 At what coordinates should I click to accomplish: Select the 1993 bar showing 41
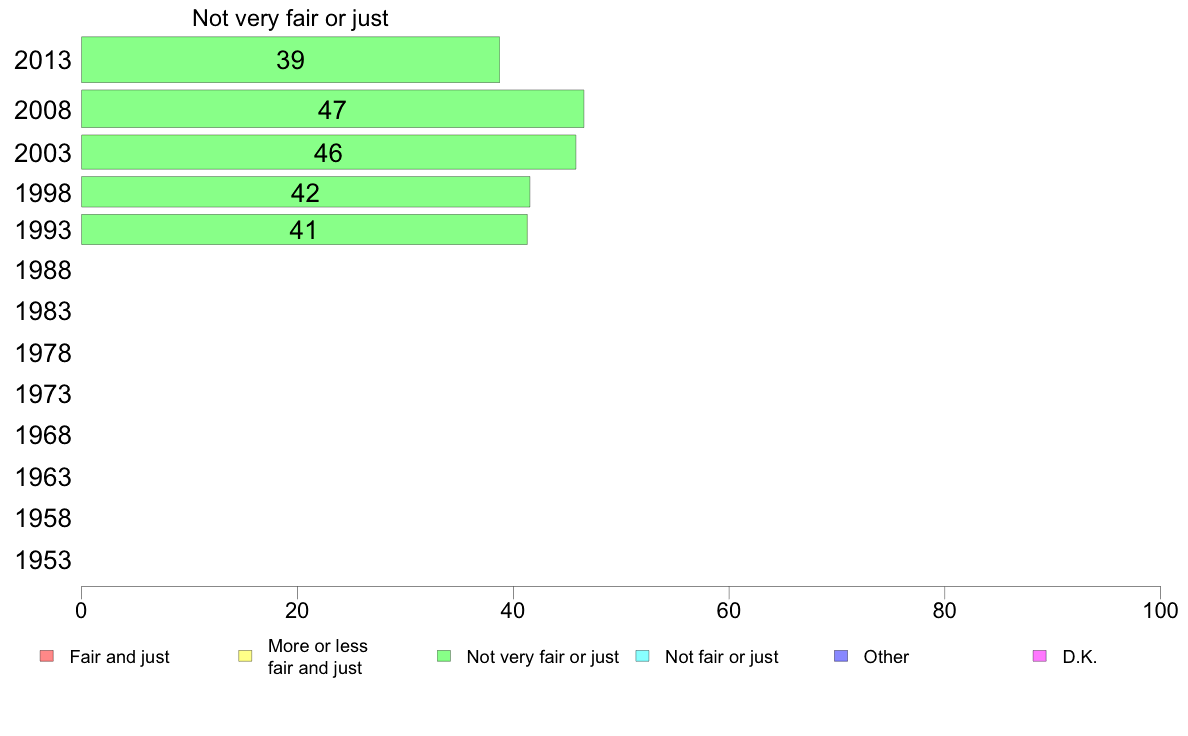point(305,230)
